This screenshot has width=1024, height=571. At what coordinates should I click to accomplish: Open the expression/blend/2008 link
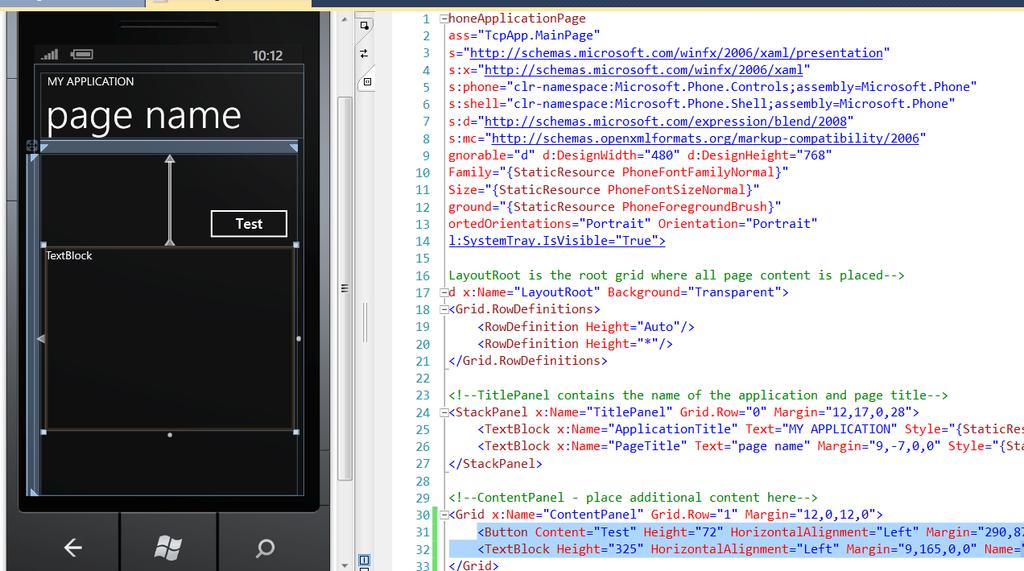tap(665, 122)
